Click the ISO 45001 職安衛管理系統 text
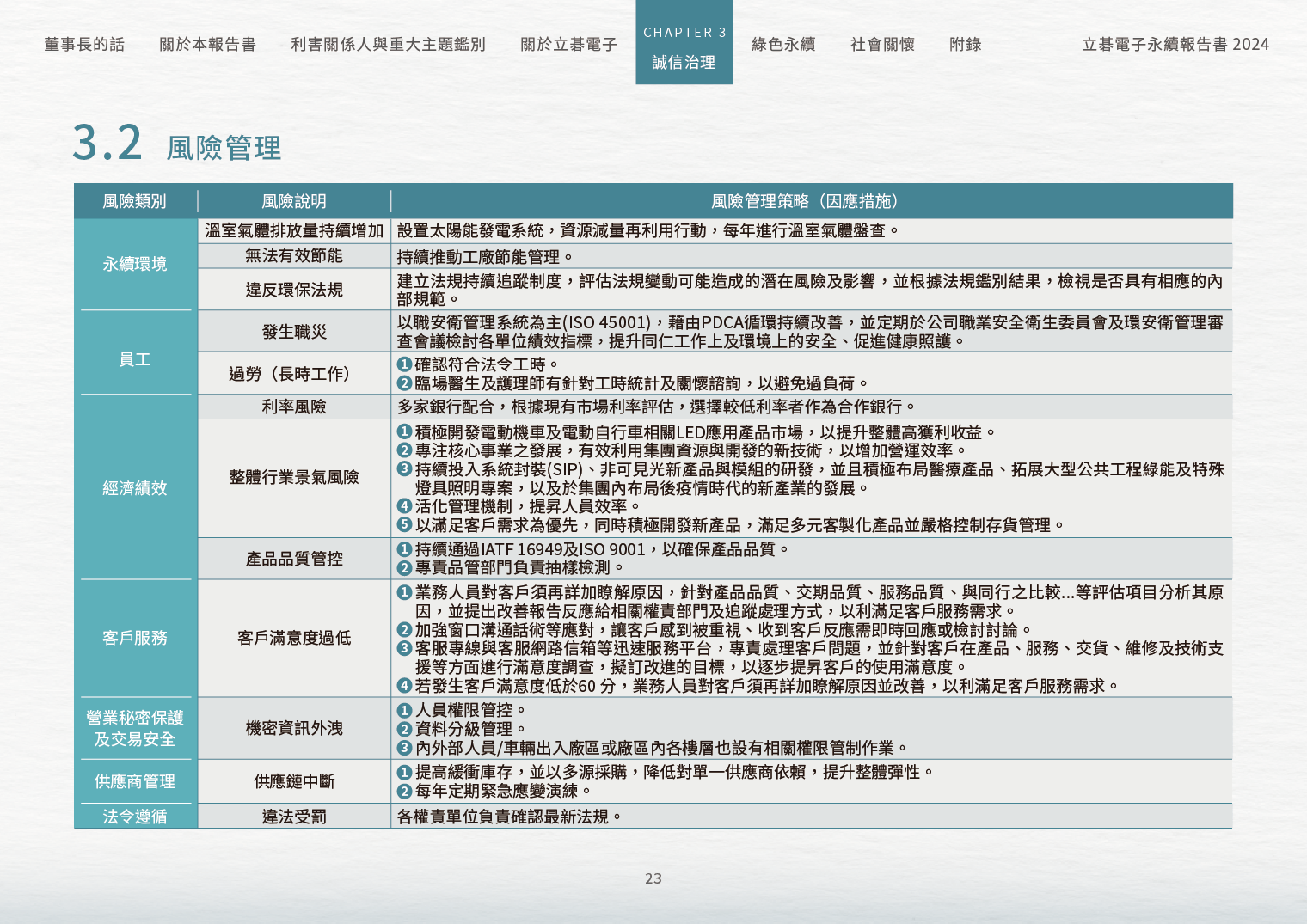 coord(810,332)
